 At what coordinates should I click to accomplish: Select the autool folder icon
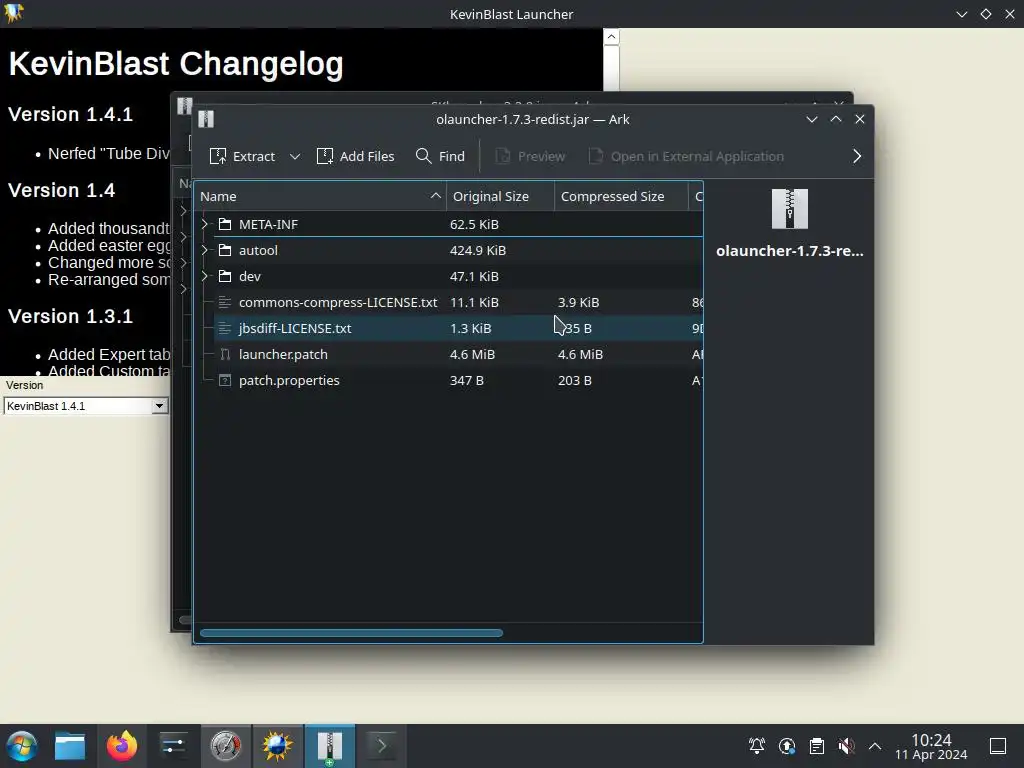225,250
